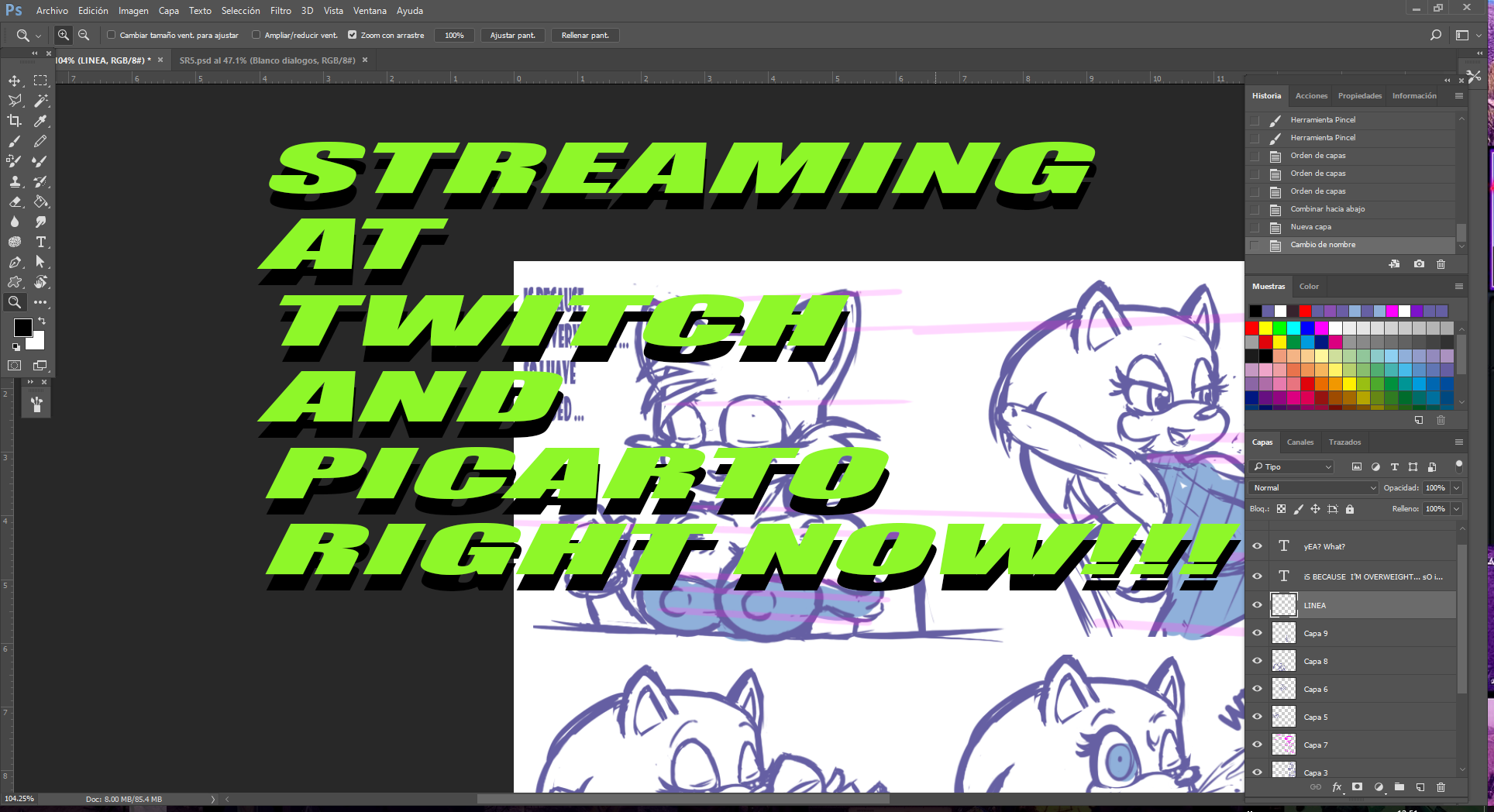
Task: Create a new layer group folder
Action: point(1399,787)
